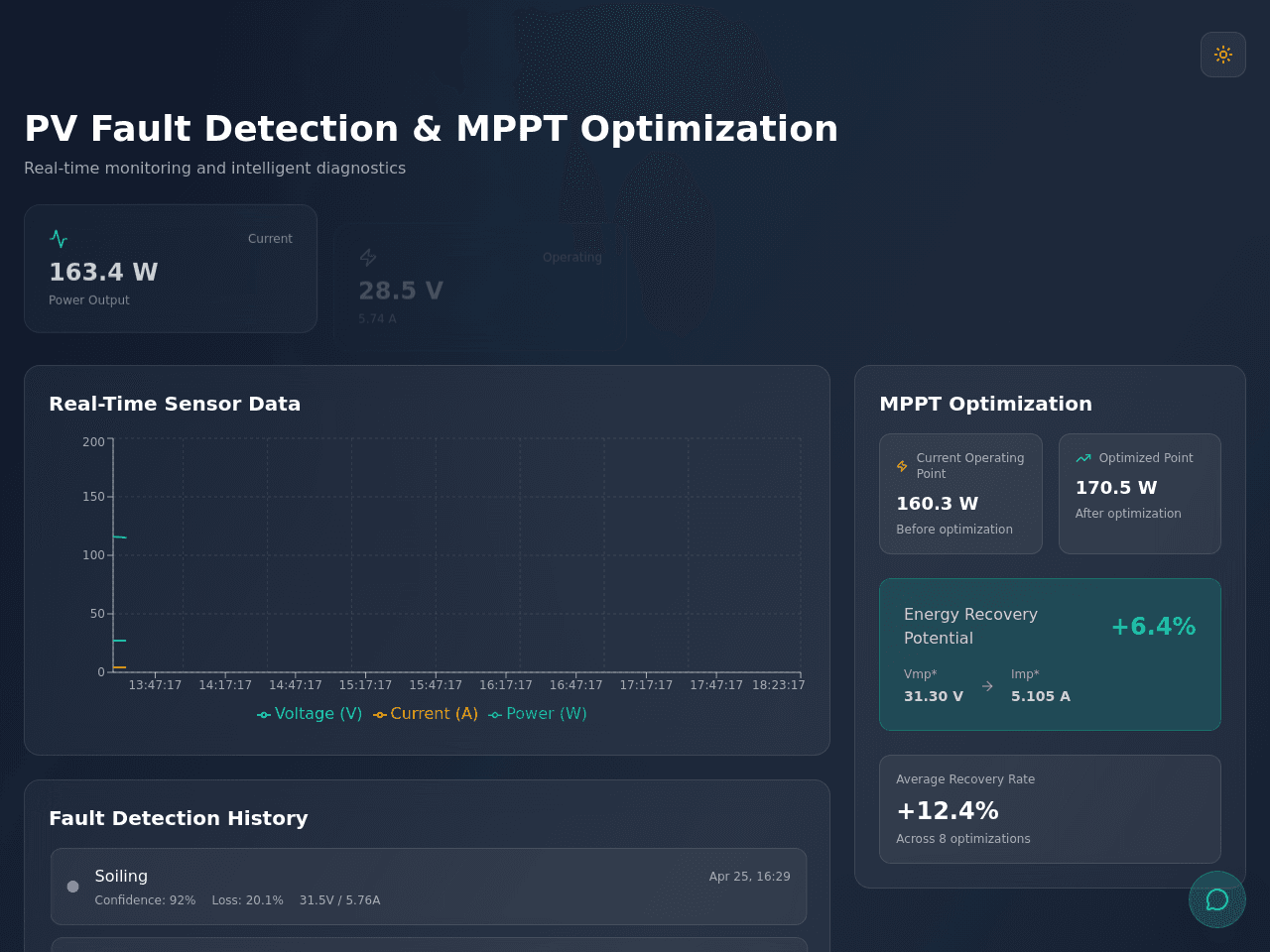The height and width of the screenshot is (952, 1270).
Task: Click the 18:23:17 time axis label
Action: click(779, 685)
